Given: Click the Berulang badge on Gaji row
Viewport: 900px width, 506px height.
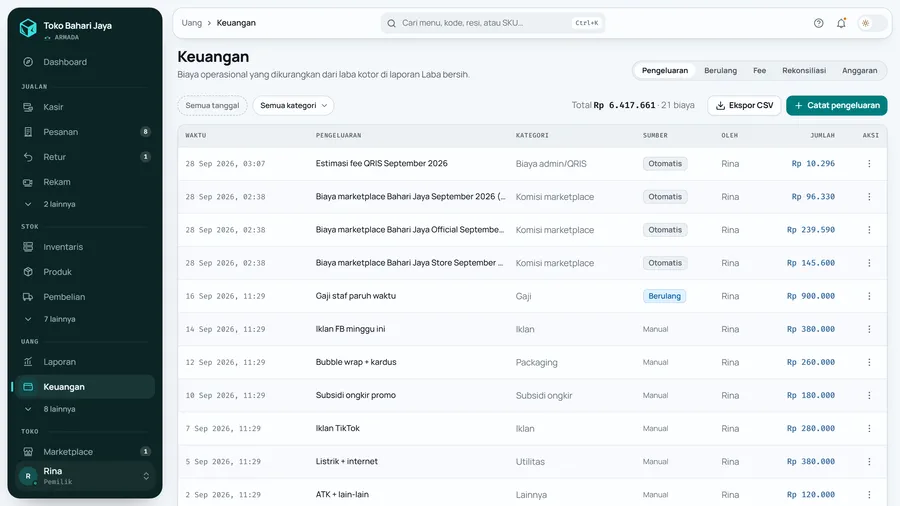Looking at the screenshot, I should tap(664, 296).
